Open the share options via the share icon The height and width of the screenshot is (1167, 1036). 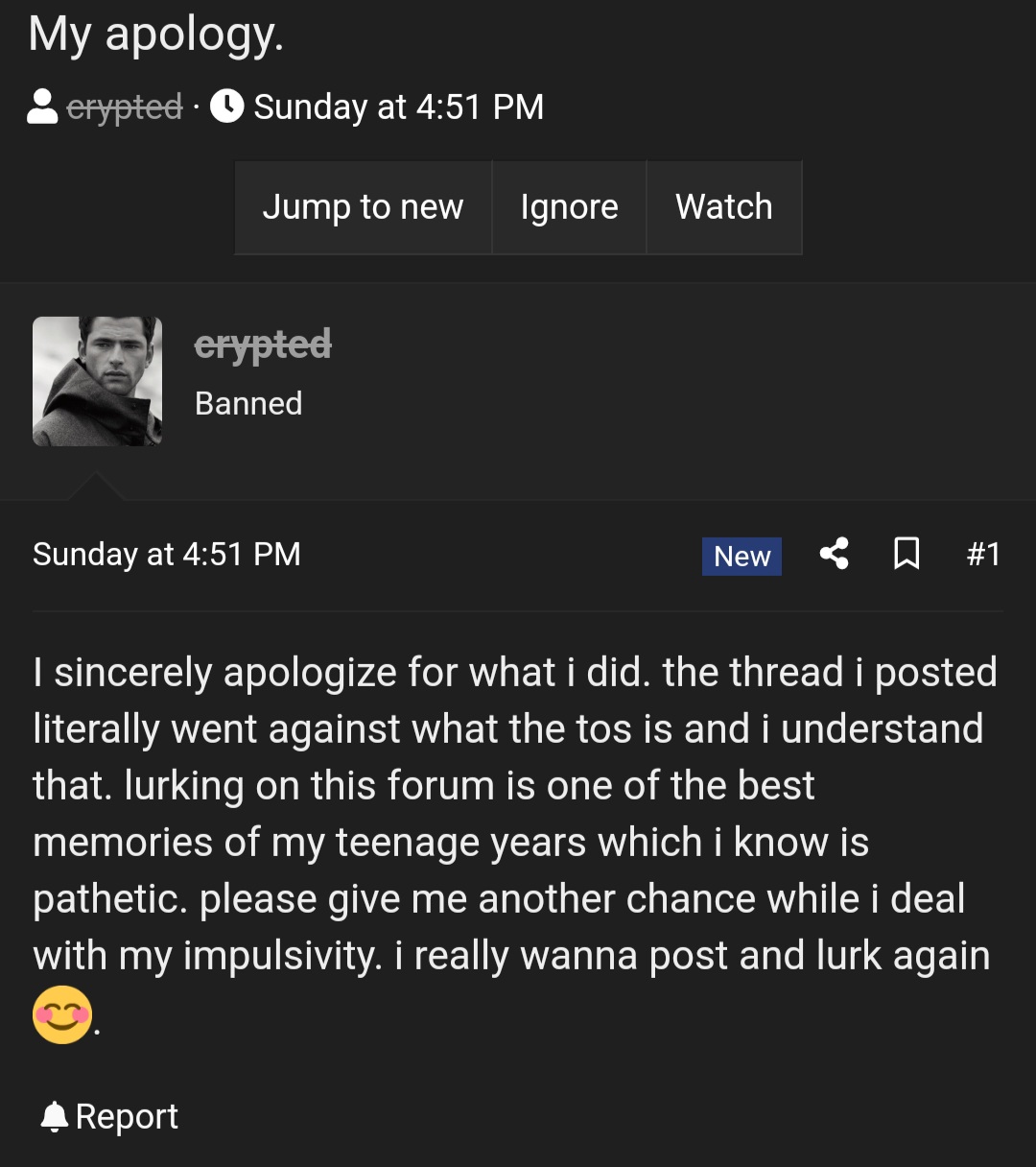(835, 554)
